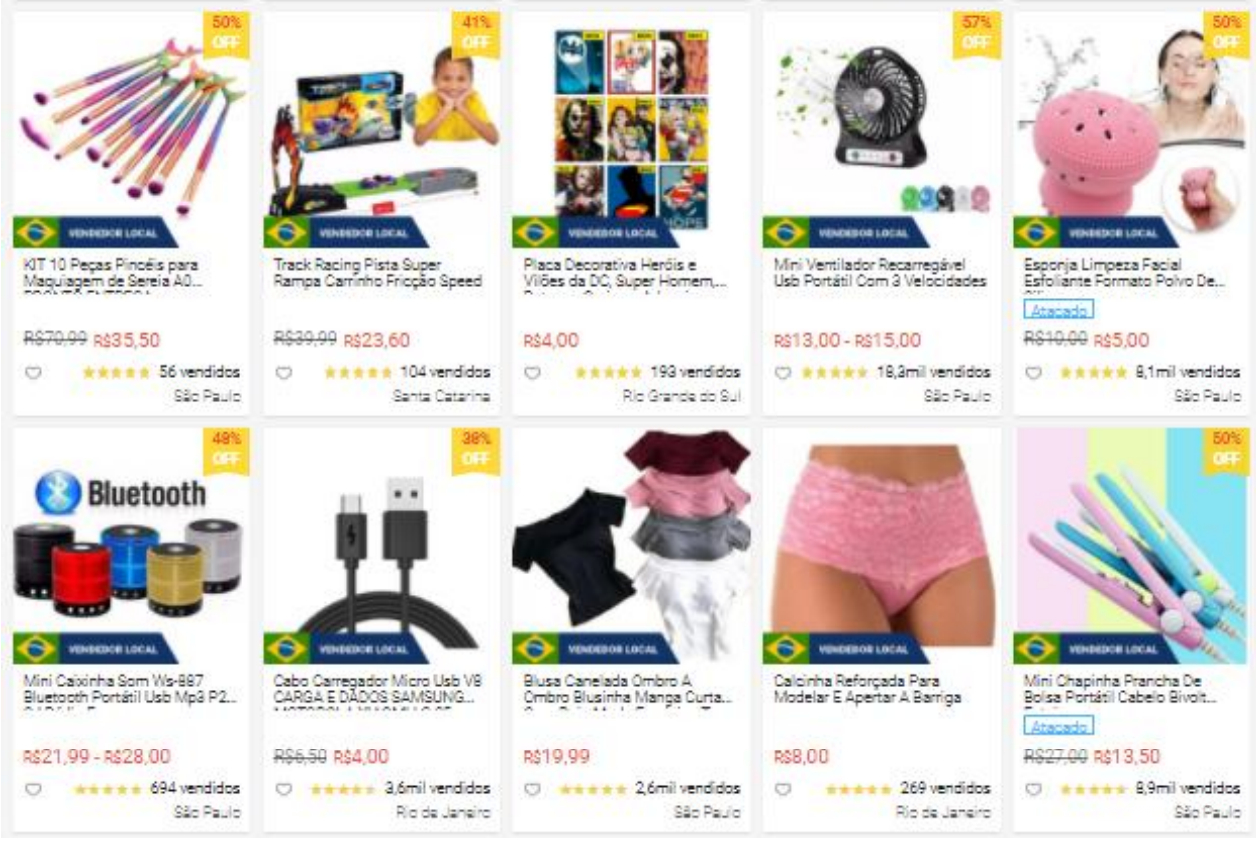This screenshot has width=1256, height=841.
Task: Favorite the Blusa Canelada Ombro listing
Action: [x=533, y=789]
